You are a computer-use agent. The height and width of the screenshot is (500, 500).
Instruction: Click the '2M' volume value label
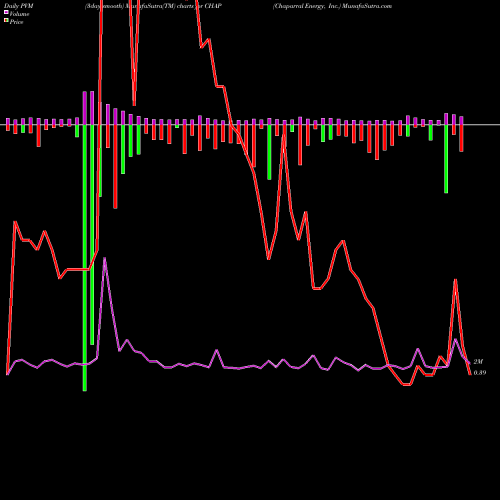tap(478, 362)
